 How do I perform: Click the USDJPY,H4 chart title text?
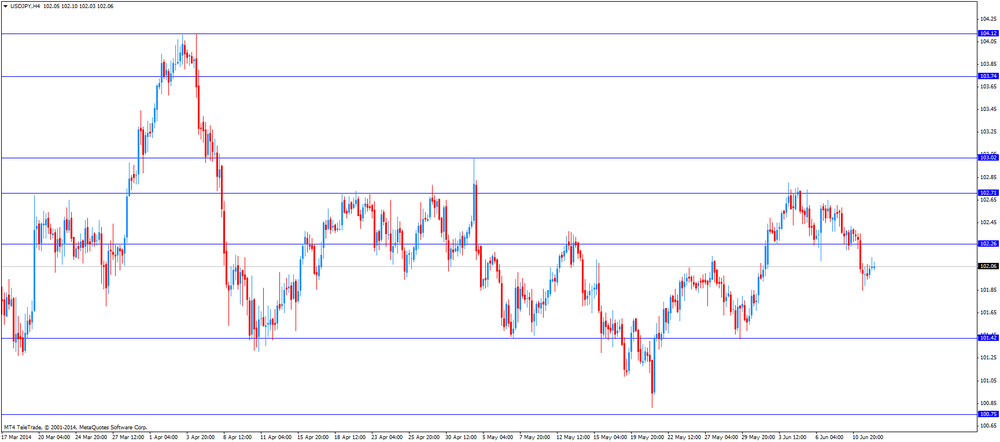(x=25, y=5)
